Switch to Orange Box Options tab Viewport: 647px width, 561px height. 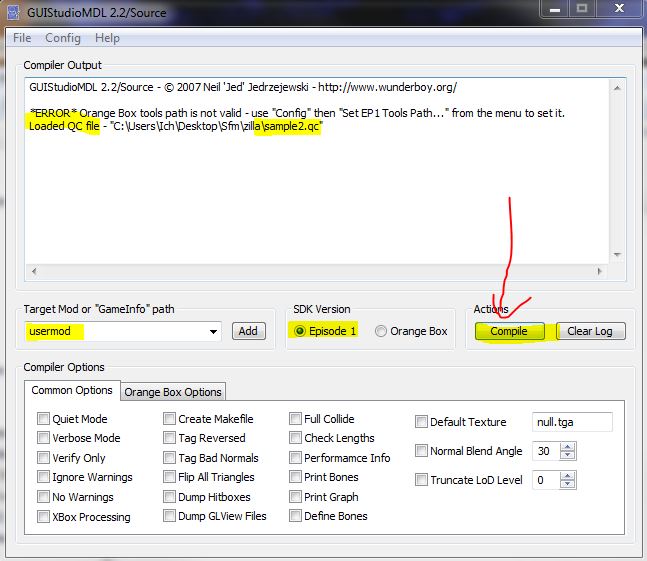coord(173,392)
